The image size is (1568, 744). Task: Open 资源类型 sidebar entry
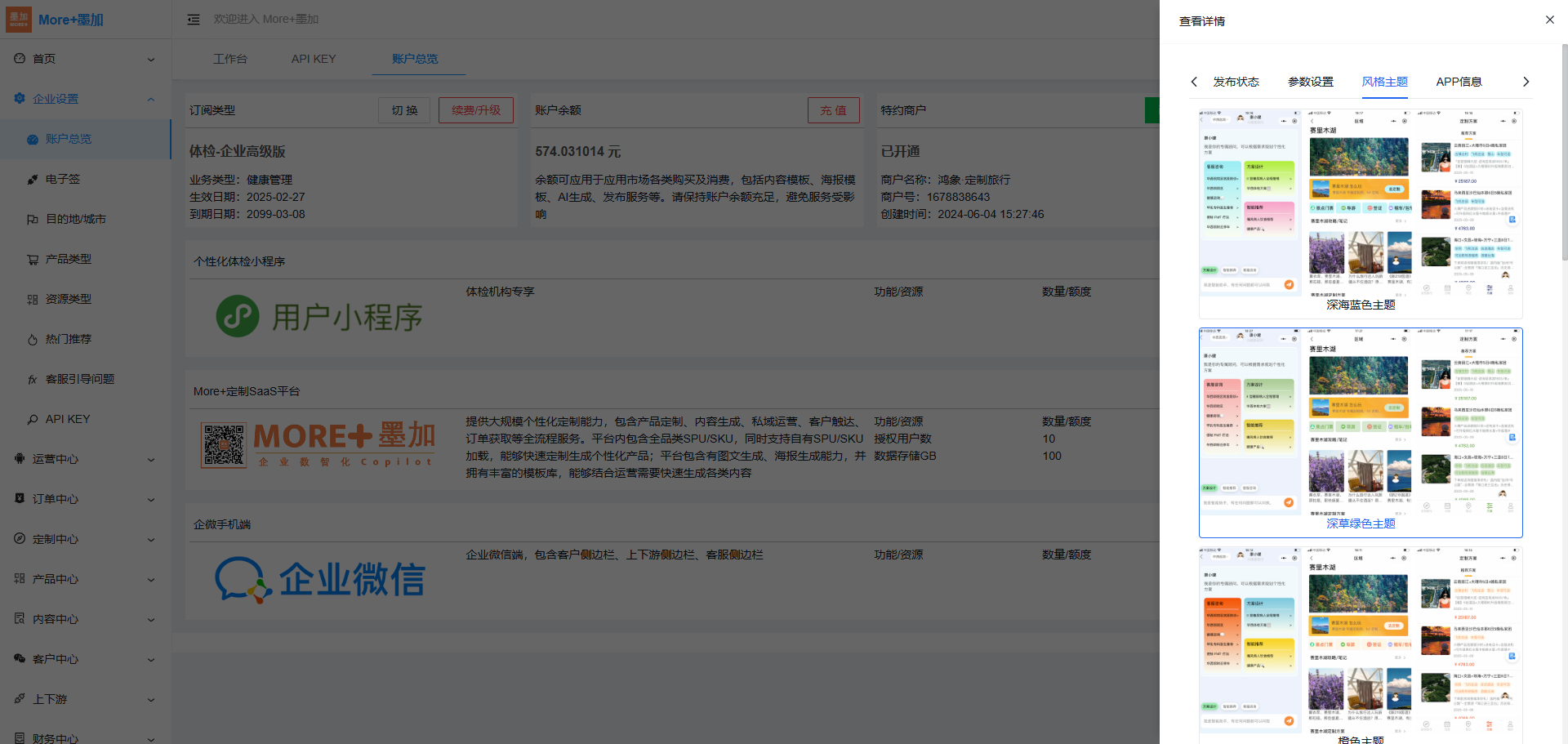click(69, 299)
